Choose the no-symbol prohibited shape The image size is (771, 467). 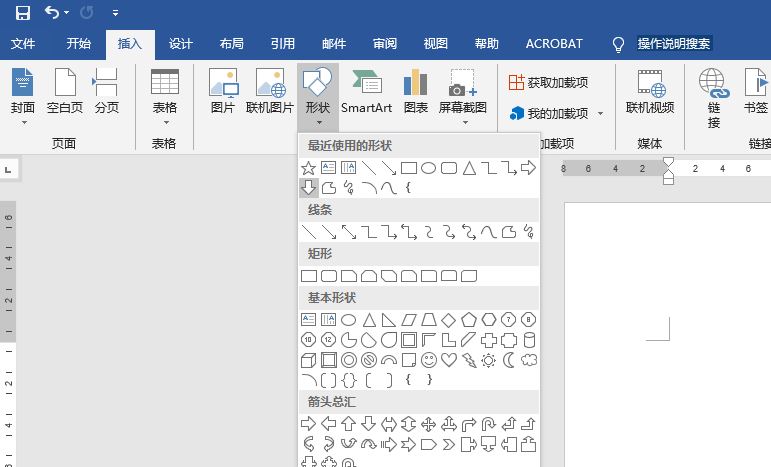point(369,360)
